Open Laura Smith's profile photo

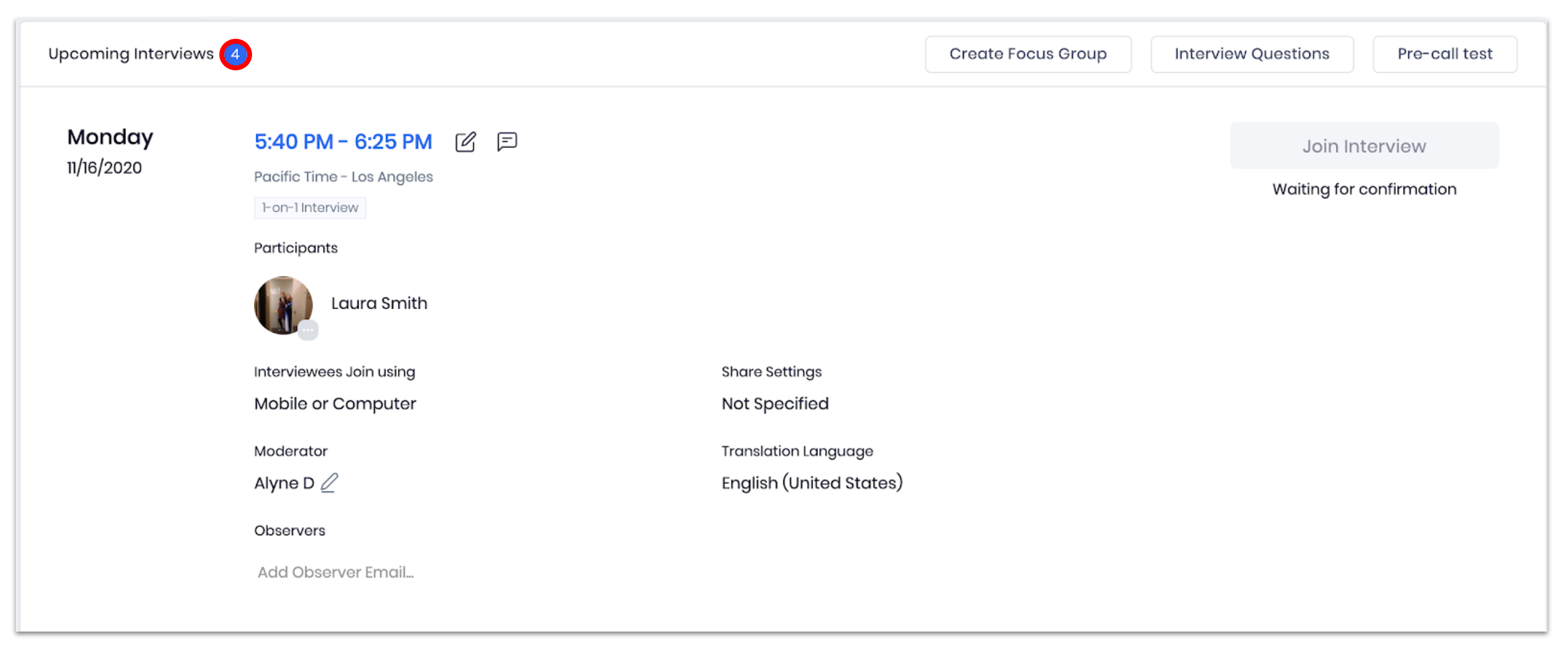coord(283,304)
